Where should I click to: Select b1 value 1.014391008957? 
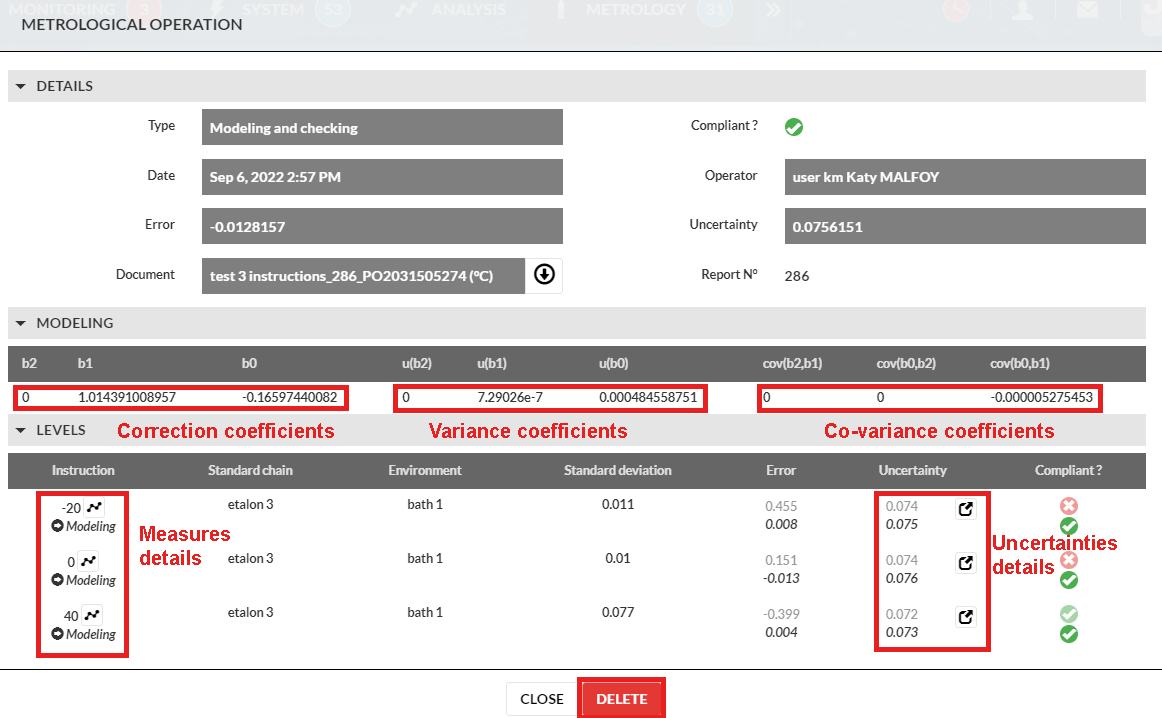[x=127, y=397]
